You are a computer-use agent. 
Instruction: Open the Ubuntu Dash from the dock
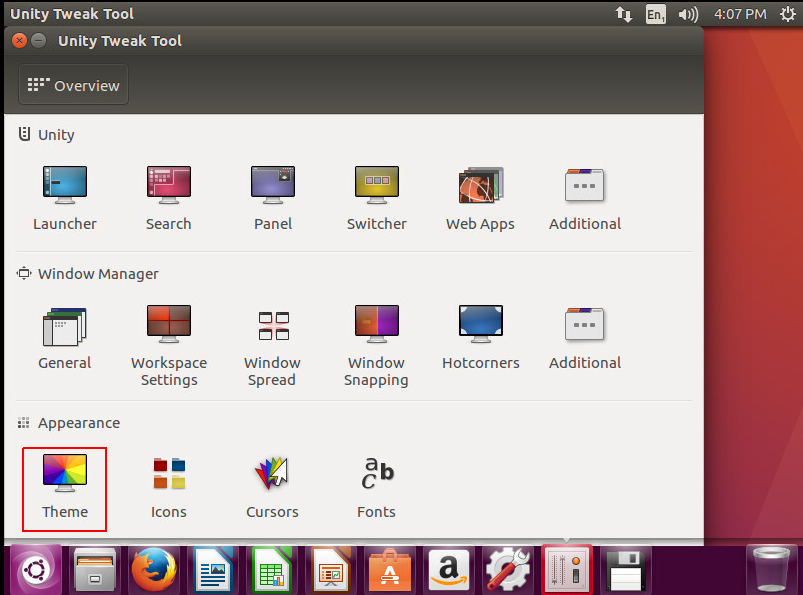click(x=34, y=569)
